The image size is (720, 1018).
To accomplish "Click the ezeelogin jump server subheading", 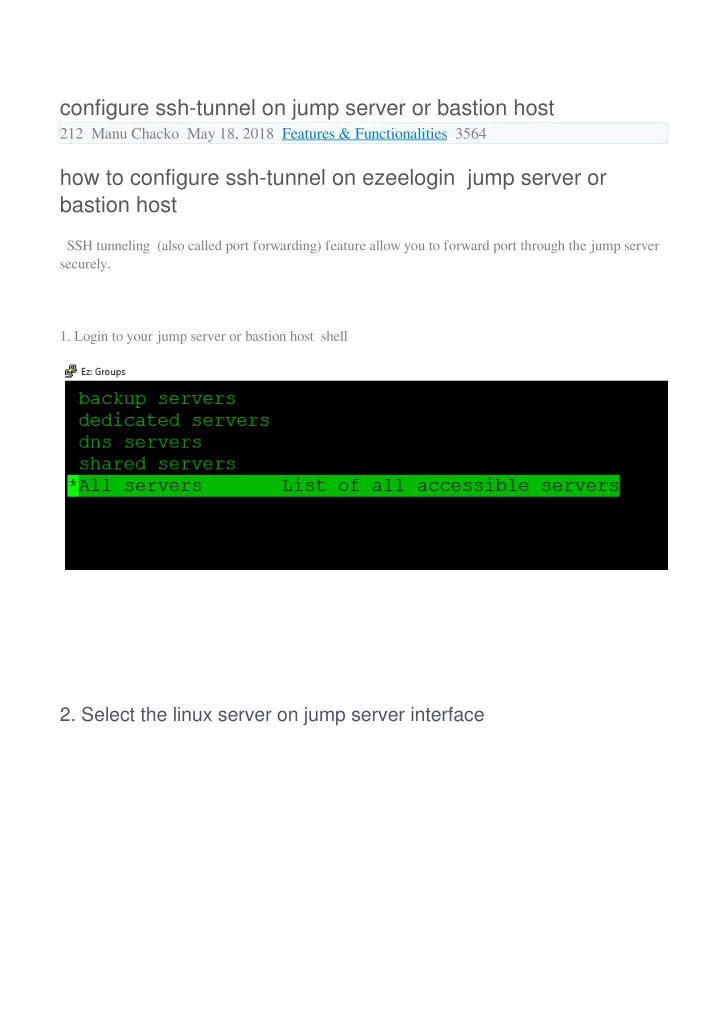I will 332,191.
